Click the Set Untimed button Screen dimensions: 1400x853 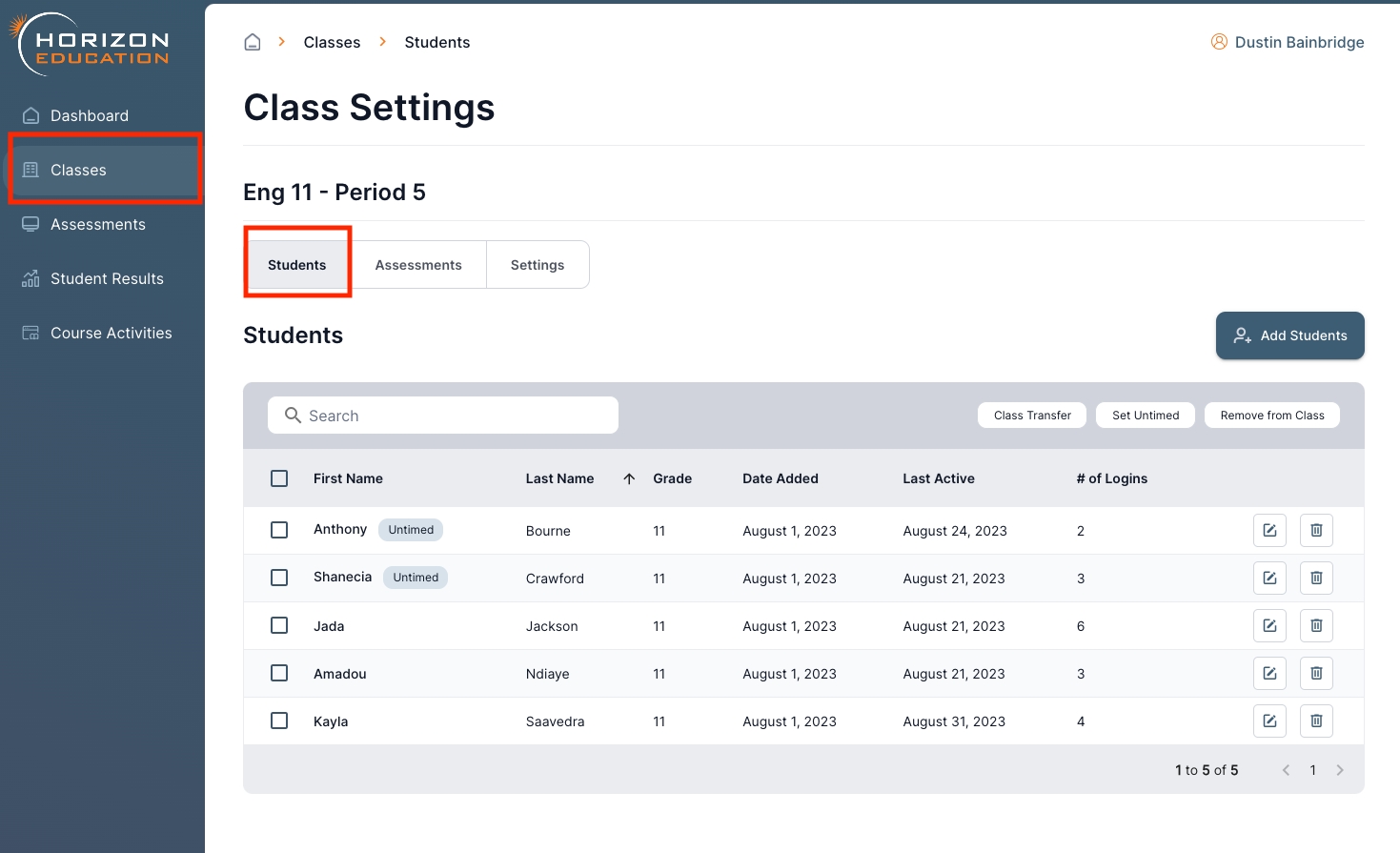pos(1146,416)
